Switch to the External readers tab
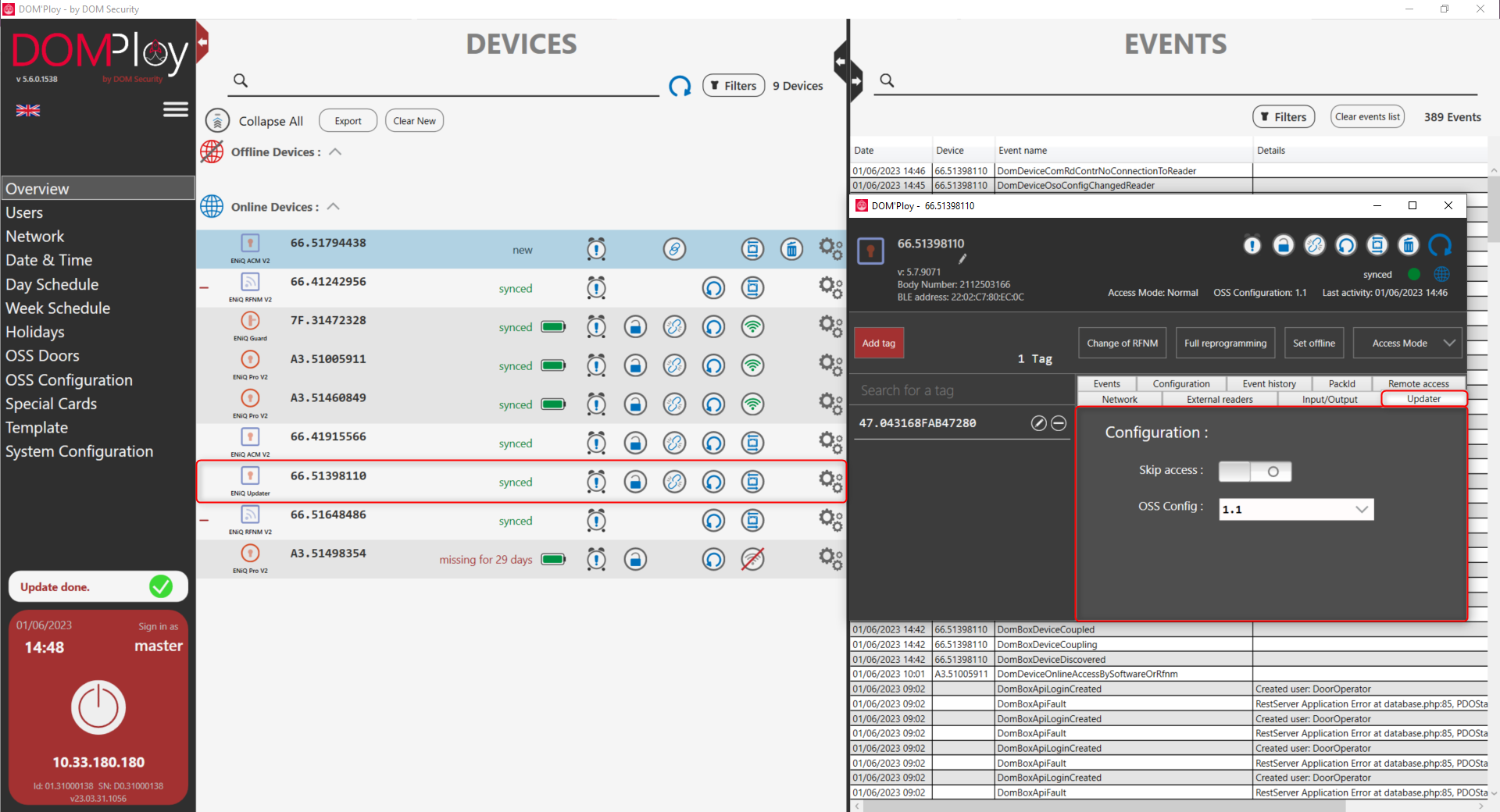This screenshot has height=812, width=1500. (1220, 399)
